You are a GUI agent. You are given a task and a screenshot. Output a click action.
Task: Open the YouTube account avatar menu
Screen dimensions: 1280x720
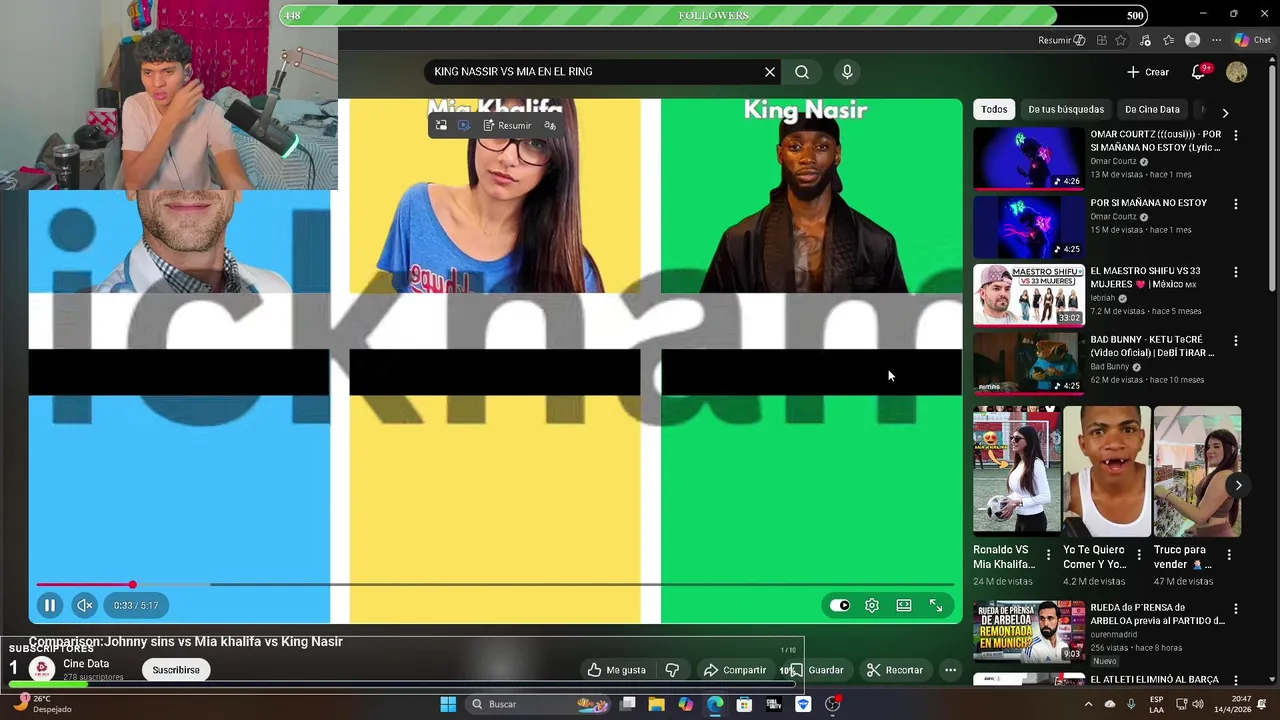tap(1237, 72)
